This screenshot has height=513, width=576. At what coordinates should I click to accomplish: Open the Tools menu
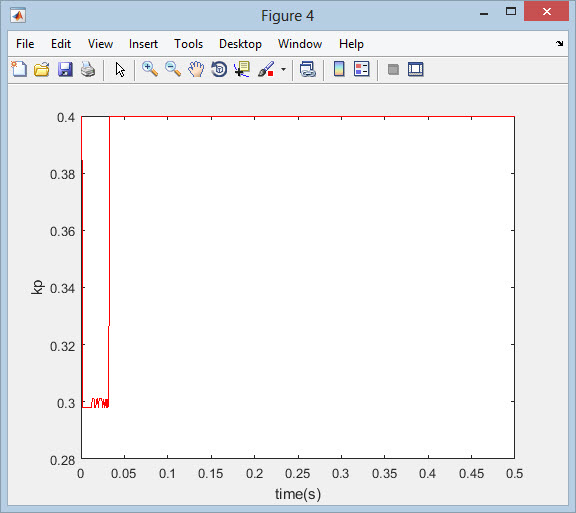click(x=188, y=44)
